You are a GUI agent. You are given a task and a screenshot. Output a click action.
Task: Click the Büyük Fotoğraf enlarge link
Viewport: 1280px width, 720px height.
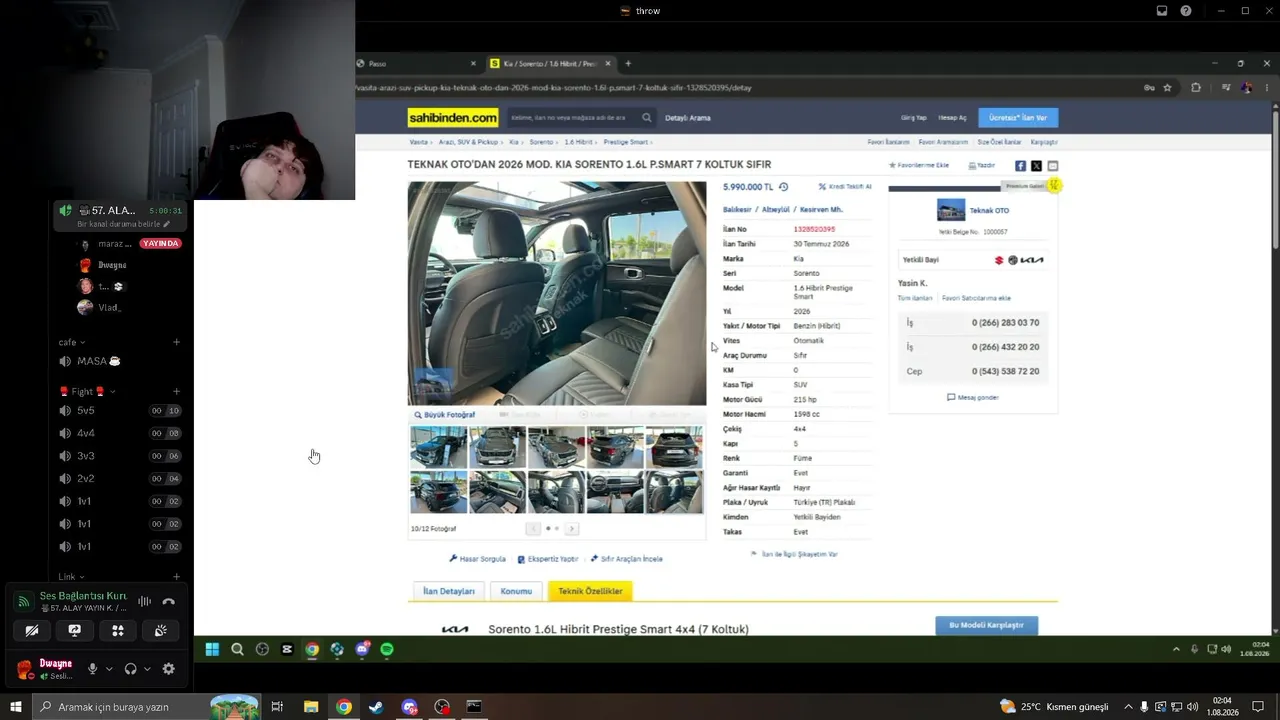click(x=445, y=415)
